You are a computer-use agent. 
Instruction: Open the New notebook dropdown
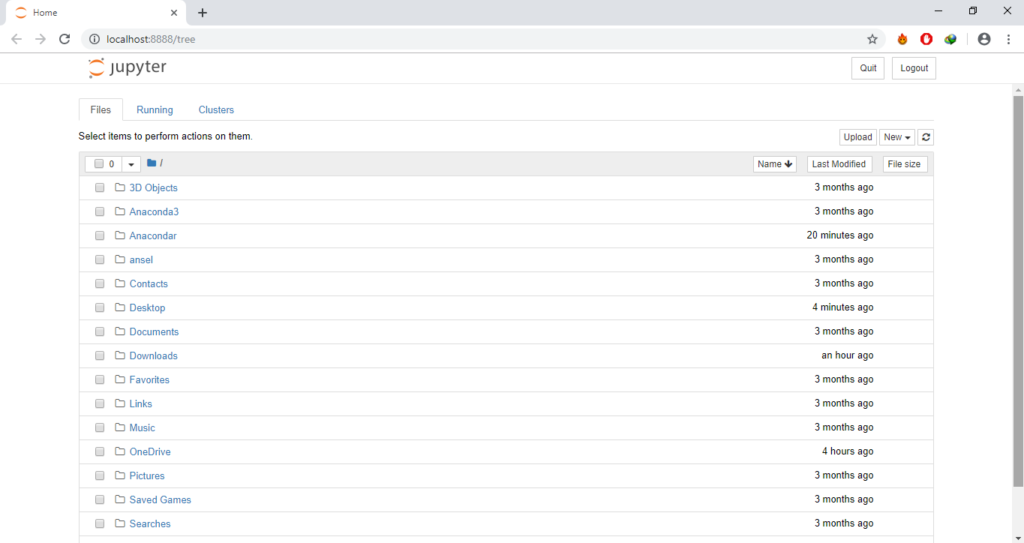[897, 137]
